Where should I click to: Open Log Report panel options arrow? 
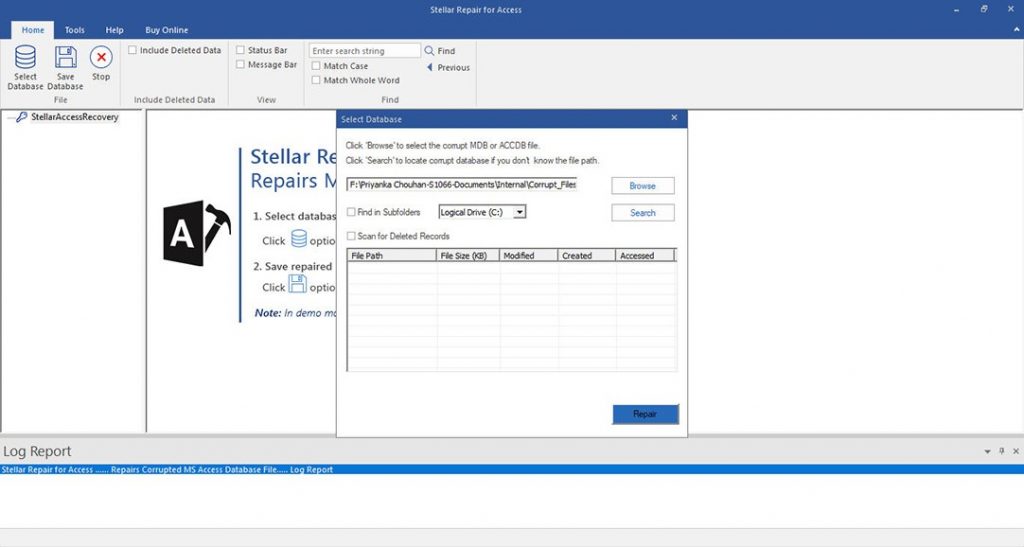(x=987, y=451)
